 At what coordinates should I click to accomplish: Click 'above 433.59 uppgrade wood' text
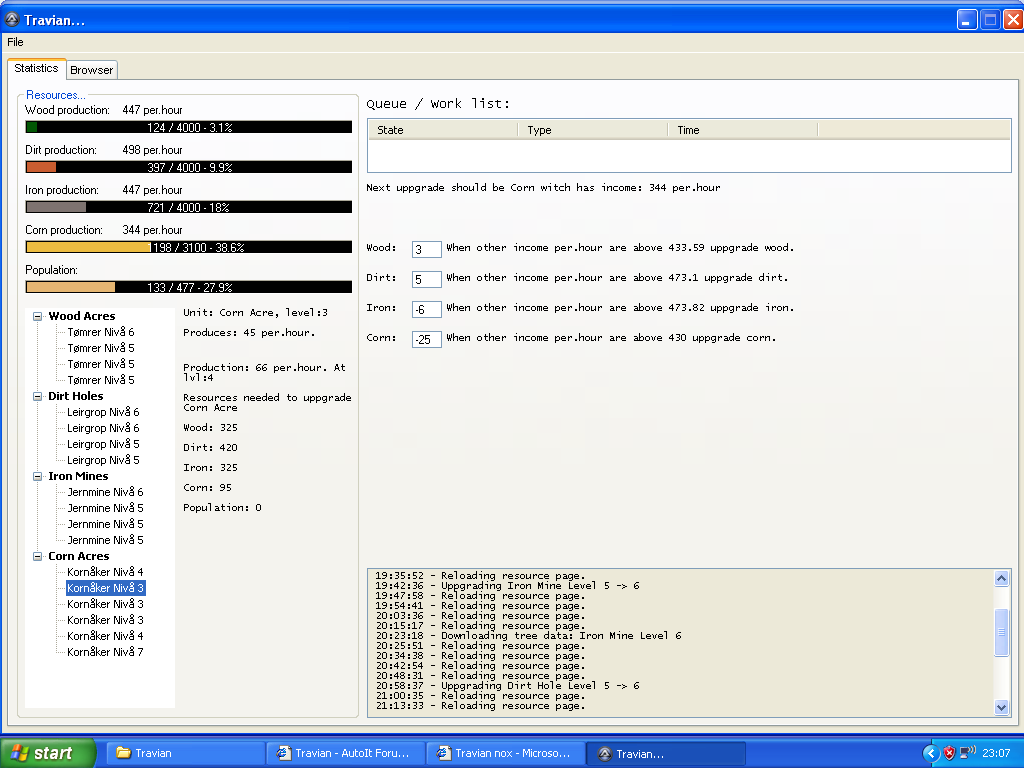coord(714,248)
